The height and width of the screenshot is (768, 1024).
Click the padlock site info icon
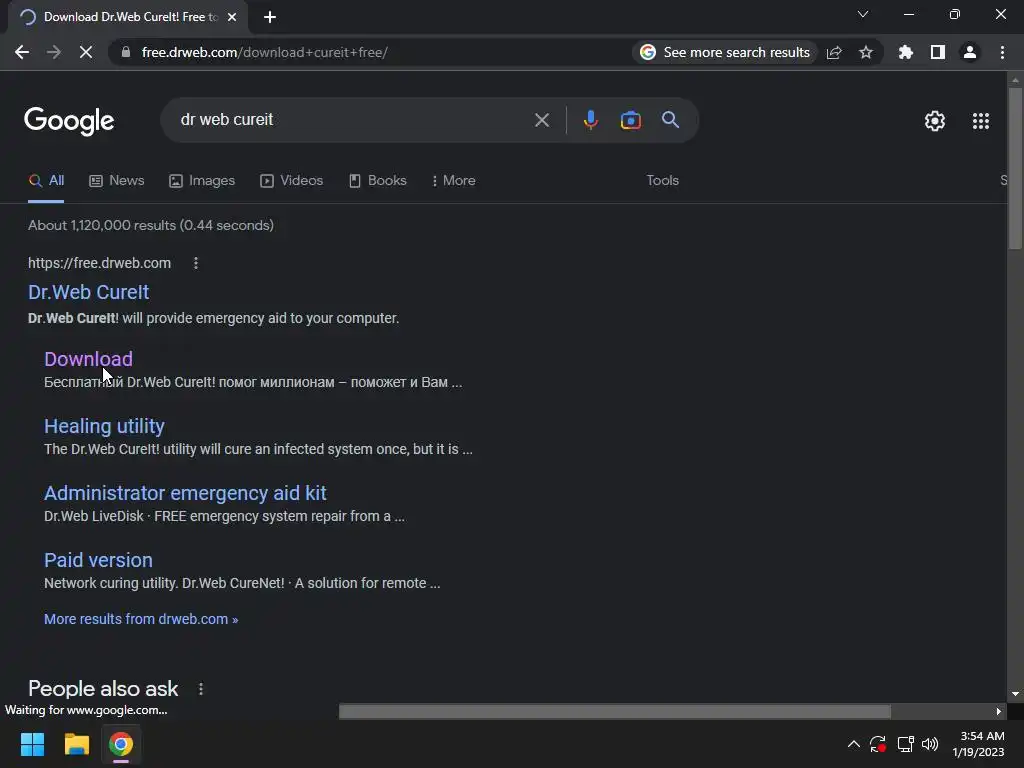(126, 52)
